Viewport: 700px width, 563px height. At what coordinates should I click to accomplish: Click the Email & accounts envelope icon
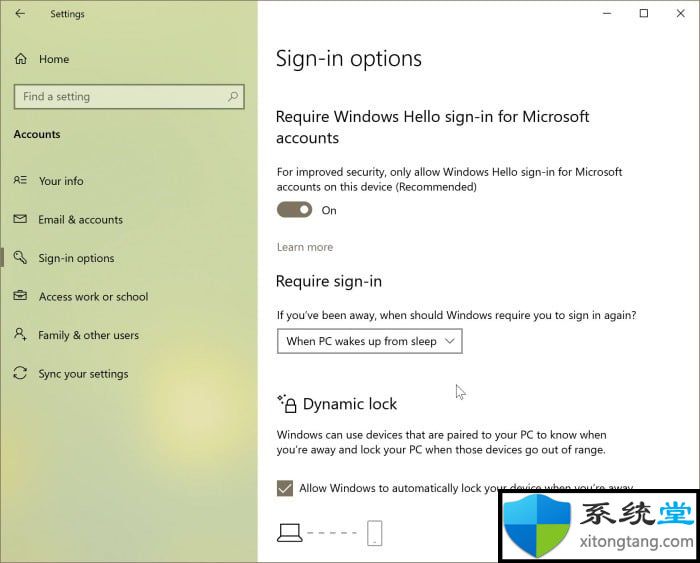pyautogui.click(x=20, y=219)
